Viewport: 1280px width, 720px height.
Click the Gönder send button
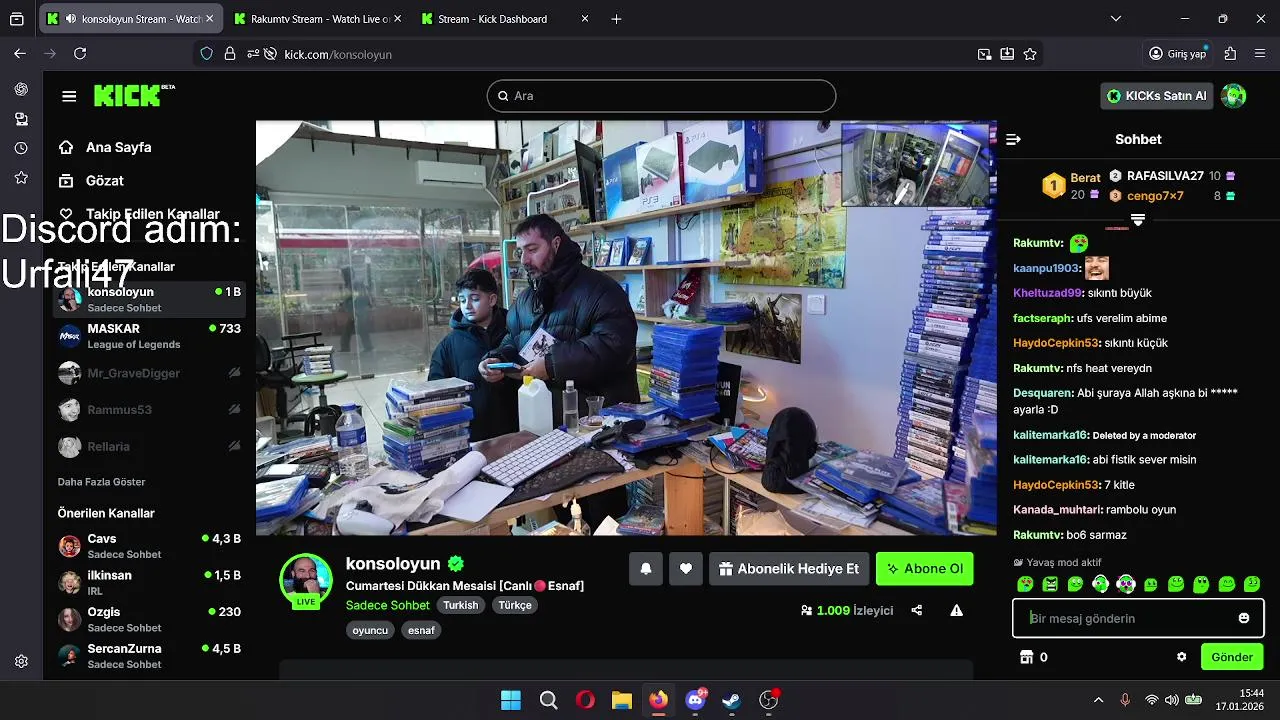(x=1232, y=657)
